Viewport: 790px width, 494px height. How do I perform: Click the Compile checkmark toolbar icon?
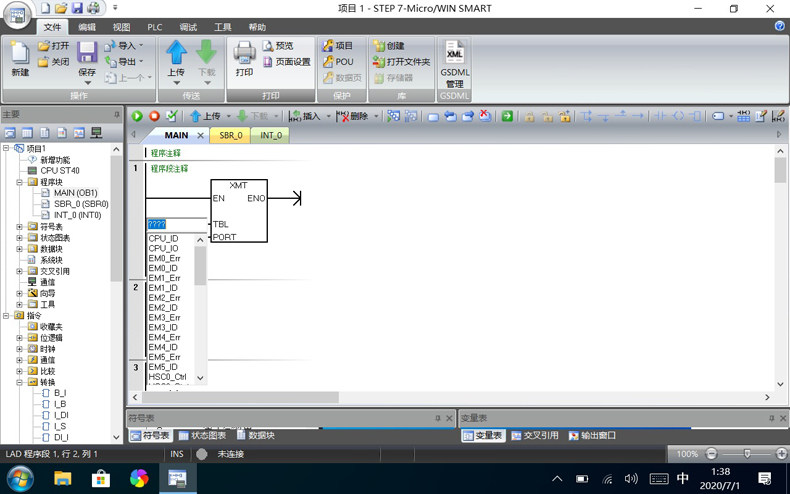tap(171, 116)
